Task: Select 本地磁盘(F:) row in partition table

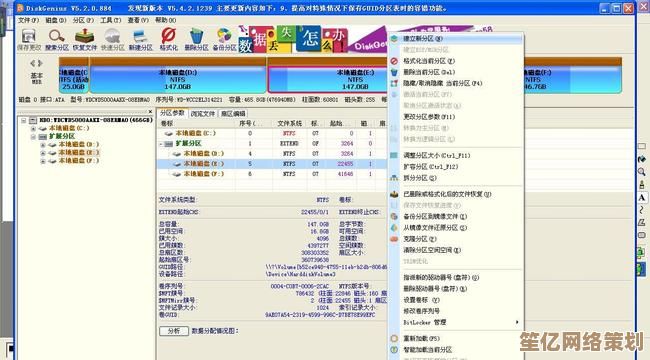Action: [x=272, y=174]
